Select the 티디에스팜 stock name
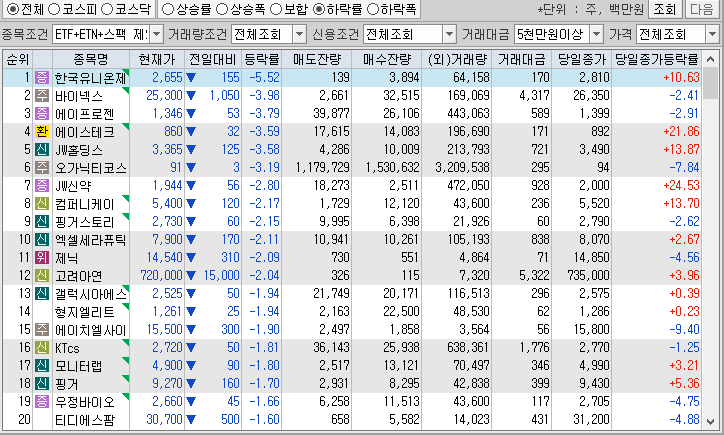Screen dimensions: 724x435 point(84,420)
